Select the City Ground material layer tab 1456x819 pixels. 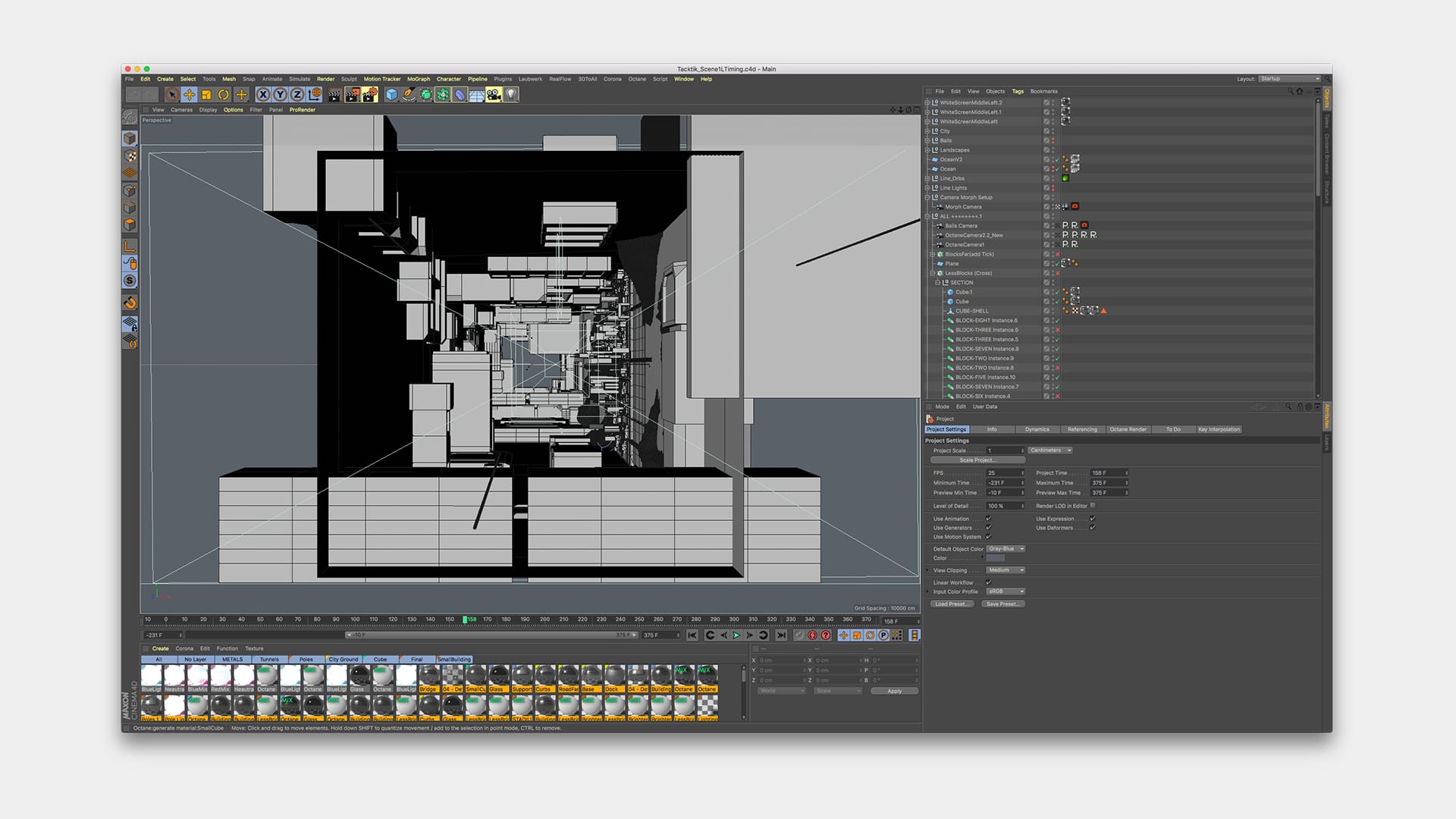point(344,660)
